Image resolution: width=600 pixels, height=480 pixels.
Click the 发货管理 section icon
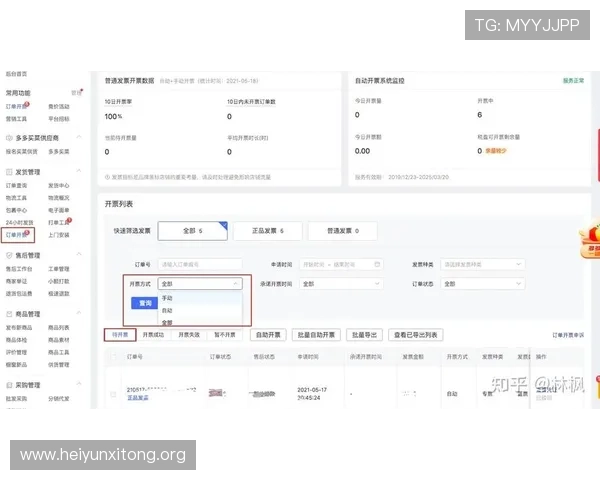point(9,172)
